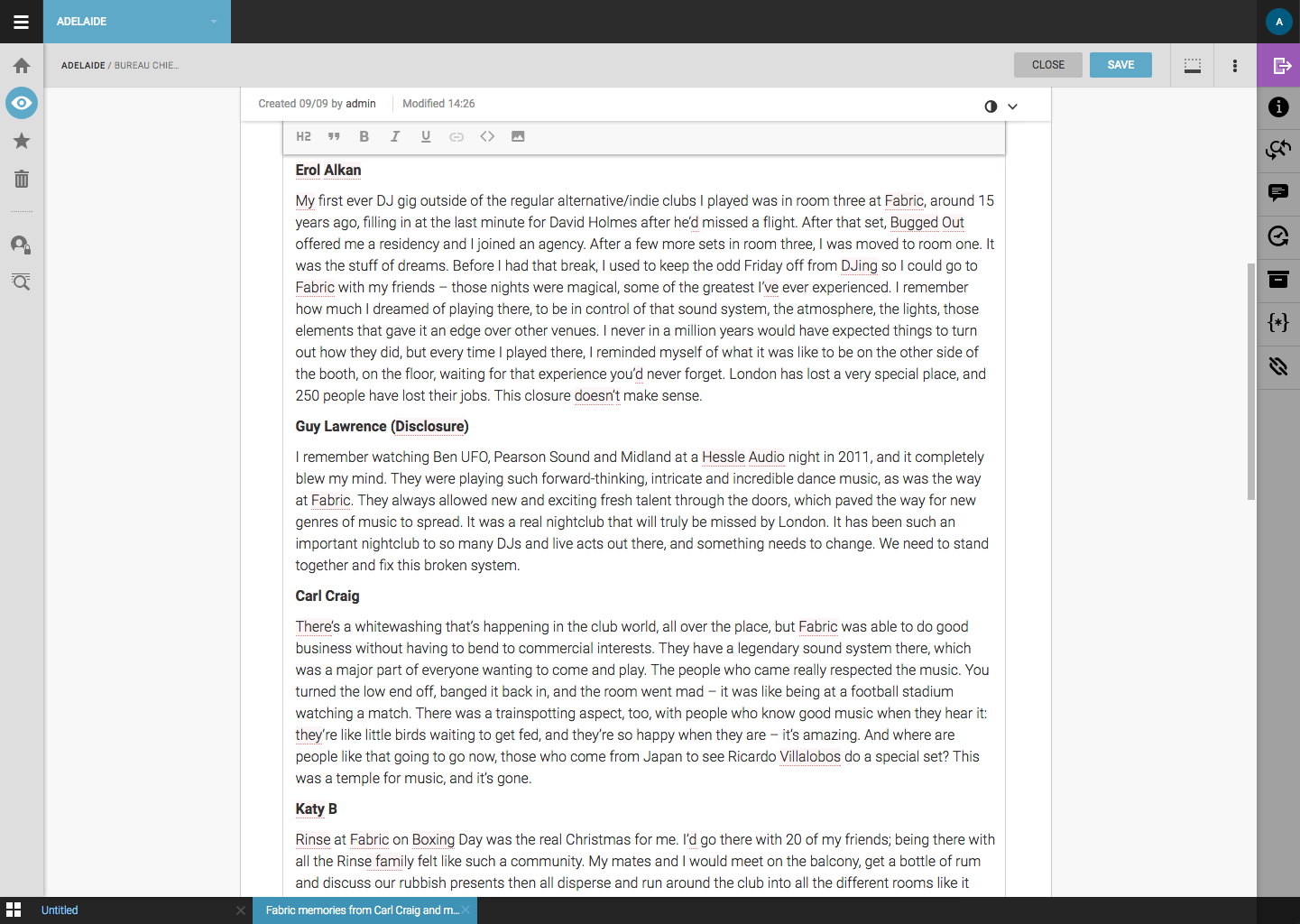1300x924 pixels.
Task: Apply blockquote formatting
Action: pos(334,136)
